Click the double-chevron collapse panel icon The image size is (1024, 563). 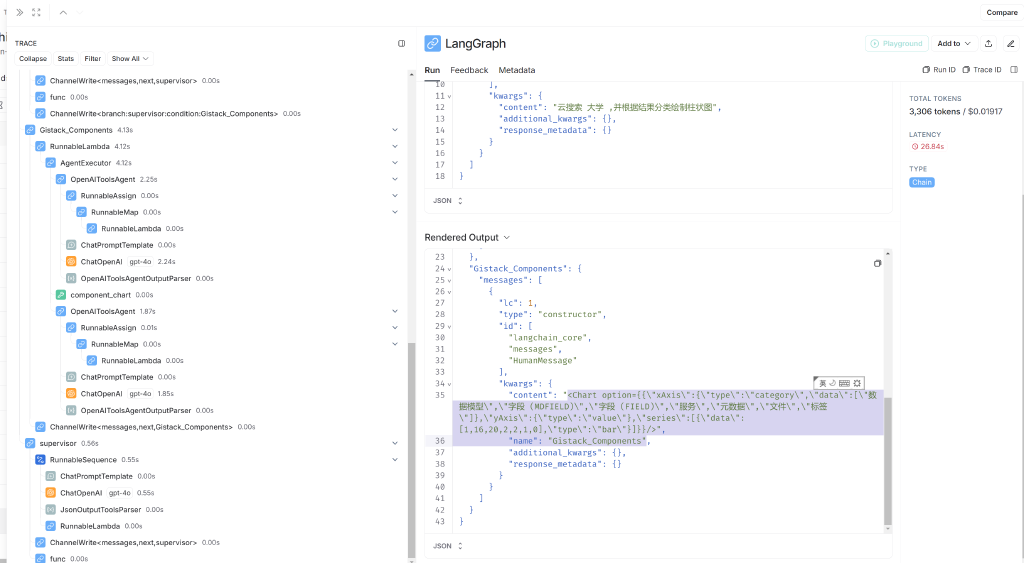(19, 12)
